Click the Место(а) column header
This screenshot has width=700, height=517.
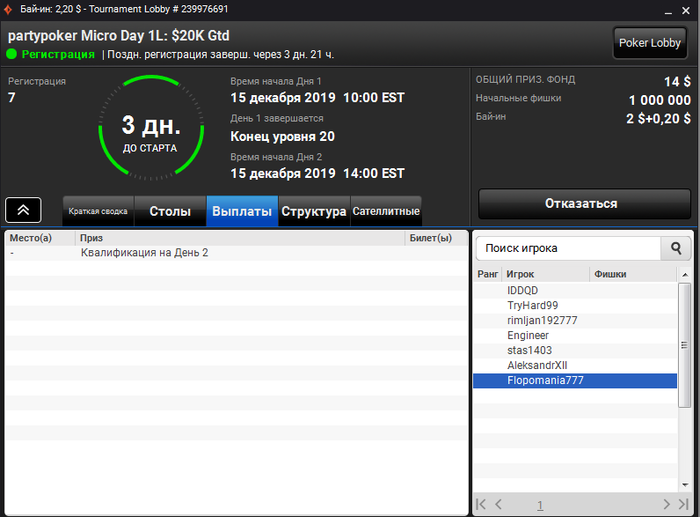[40, 238]
